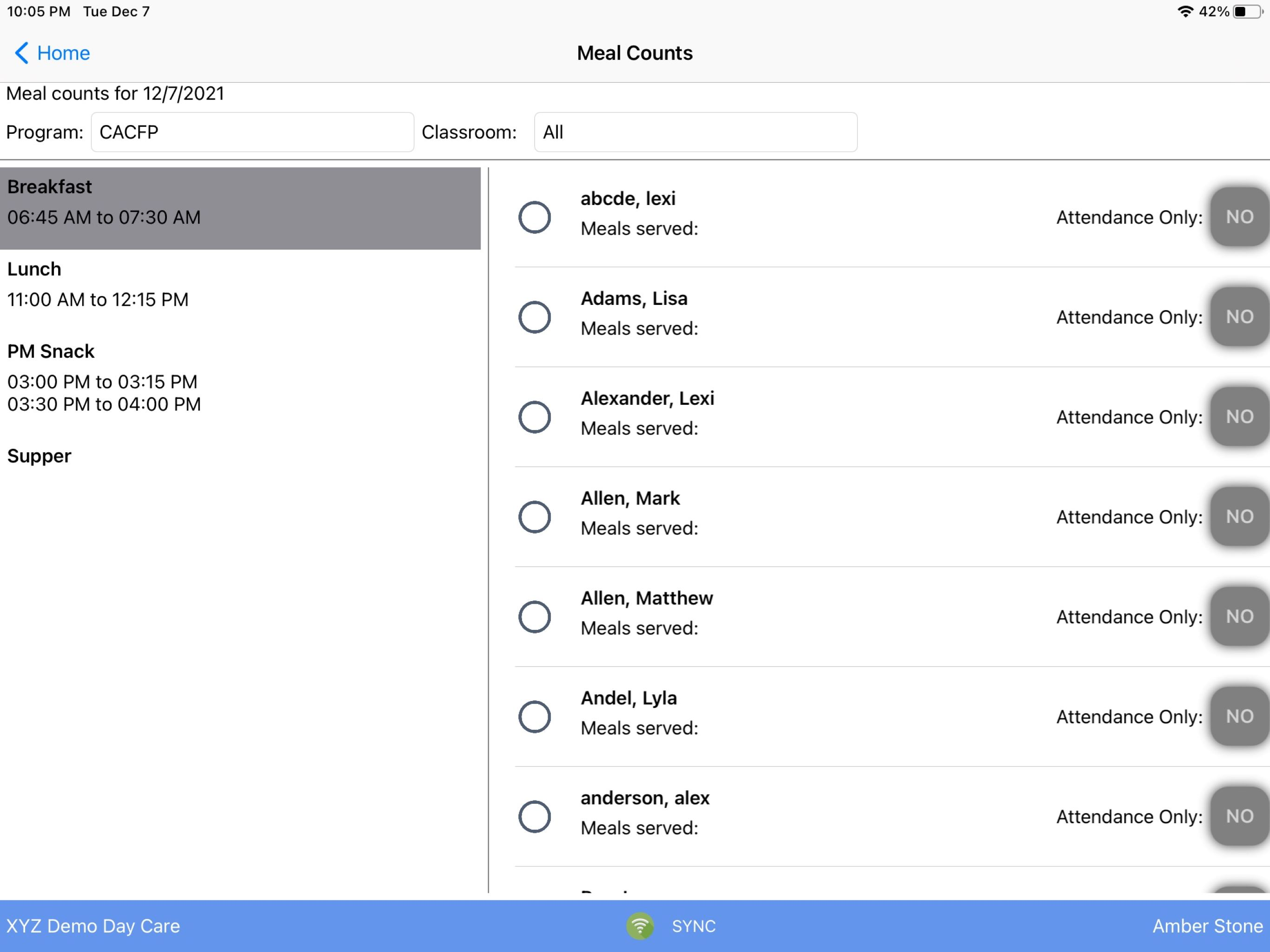Tap the name Allen, Mark
Screen dimensions: 1270x952
coord(630,498)
